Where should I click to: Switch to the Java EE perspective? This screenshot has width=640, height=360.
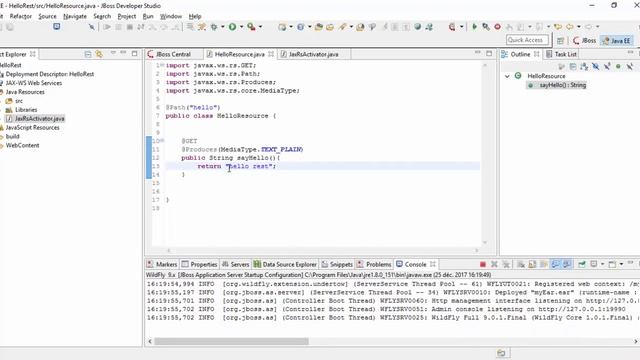pos(617,40)
